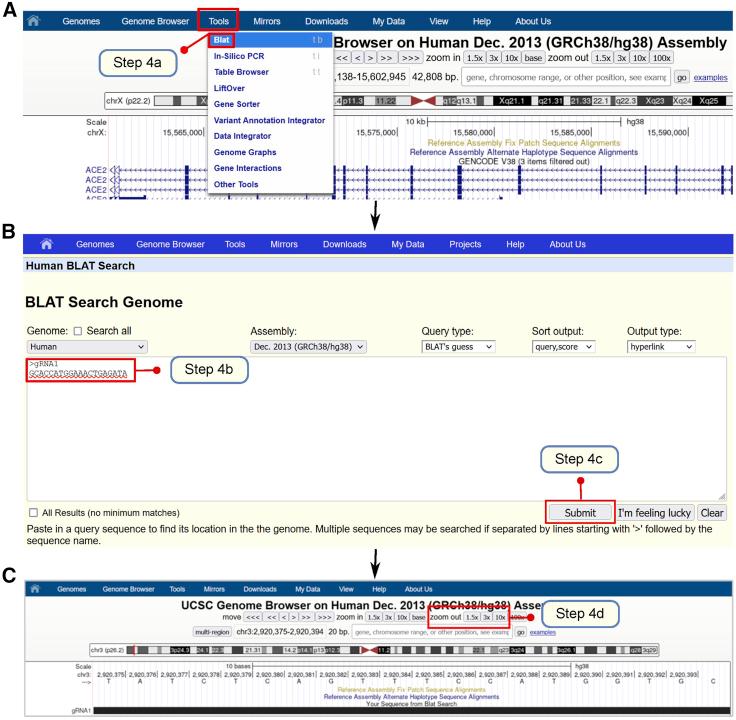Open the Genome dropdown showing Human

pyautogui.click(x=87, y=347)
